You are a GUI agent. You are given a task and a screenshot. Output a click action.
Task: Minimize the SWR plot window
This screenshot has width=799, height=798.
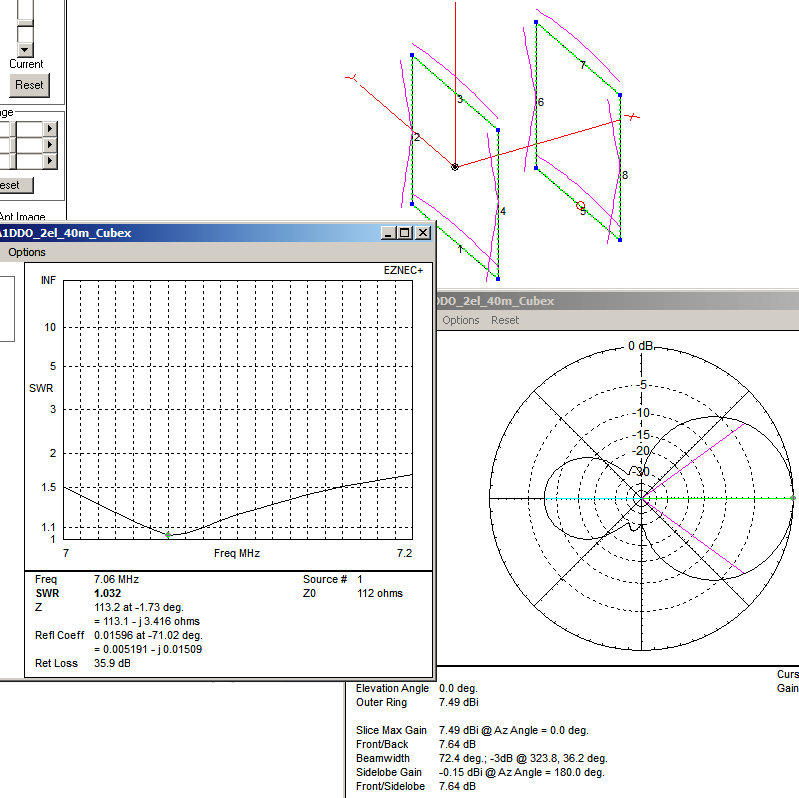(388, 233)
